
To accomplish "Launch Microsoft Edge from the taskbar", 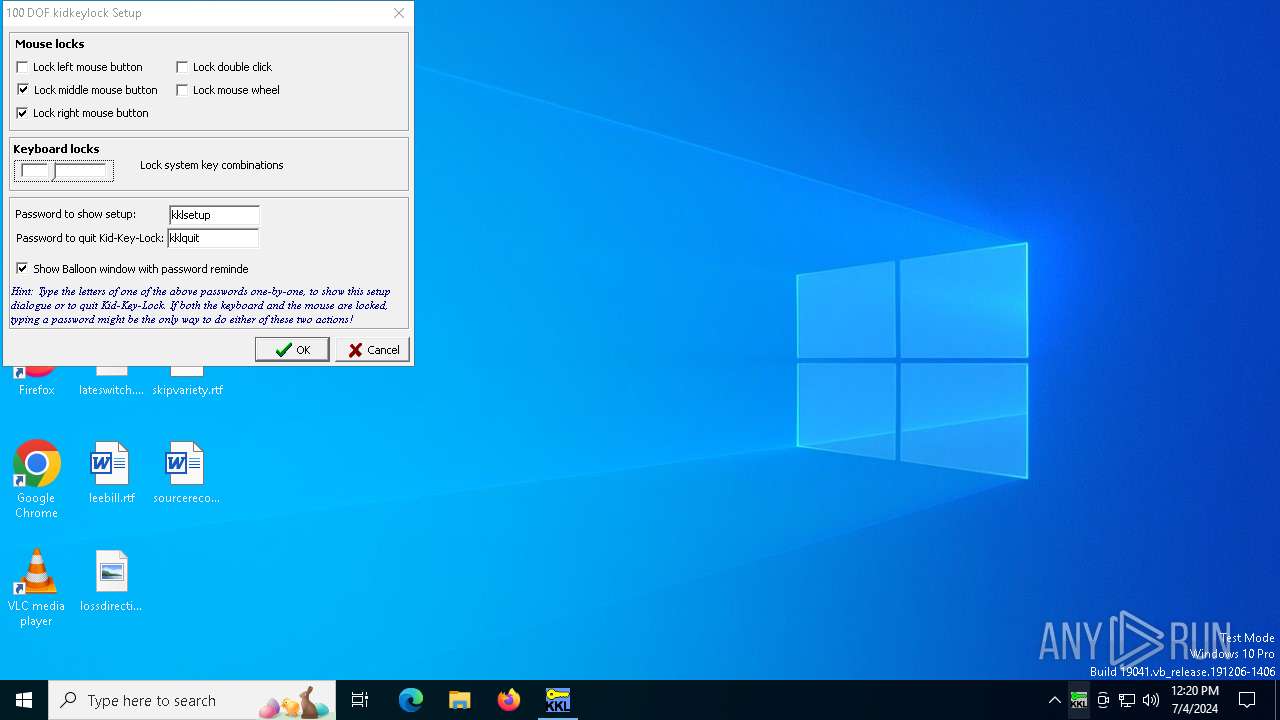I will point(411,700).
